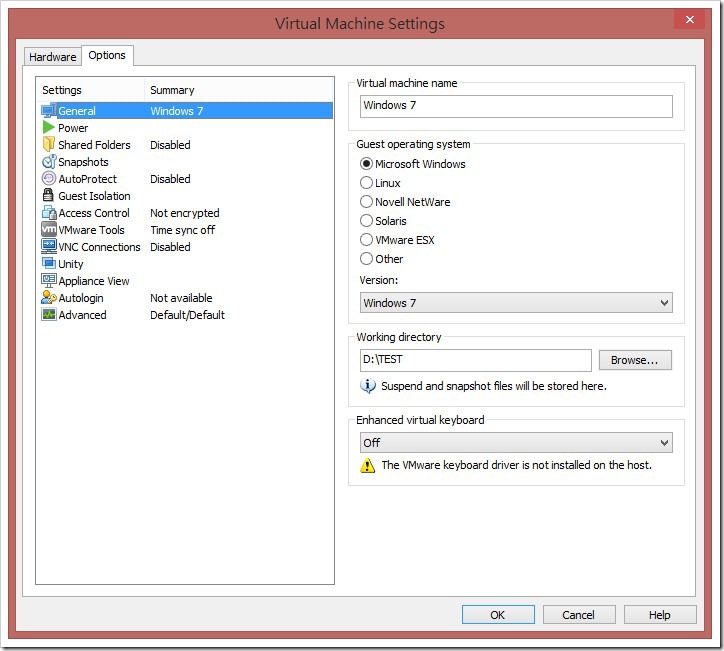
Task: Switch to the Hardware tab
Action: (53, 57)
